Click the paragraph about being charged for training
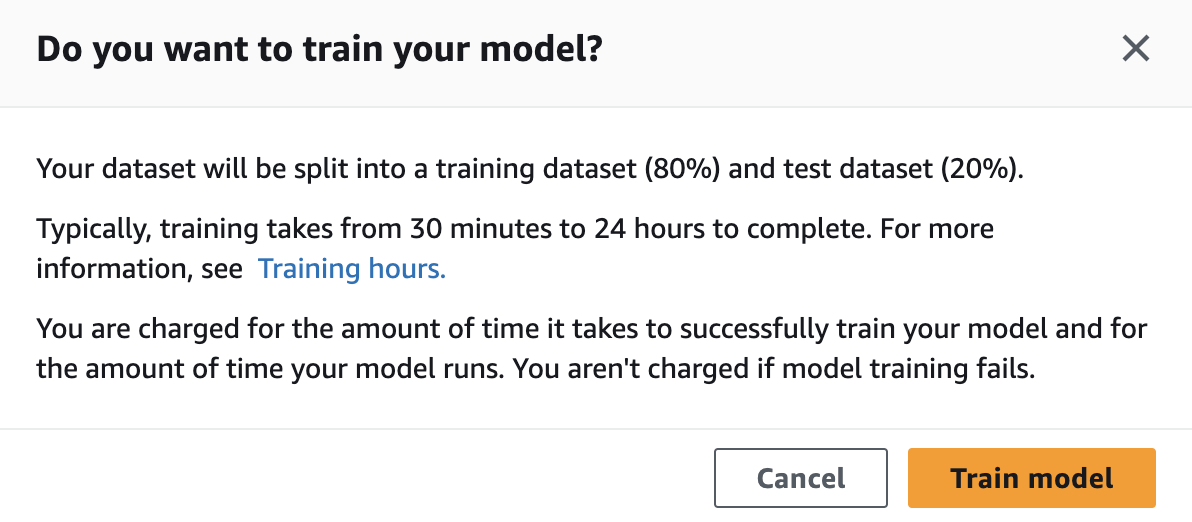1192x522 pixels. 591,350
